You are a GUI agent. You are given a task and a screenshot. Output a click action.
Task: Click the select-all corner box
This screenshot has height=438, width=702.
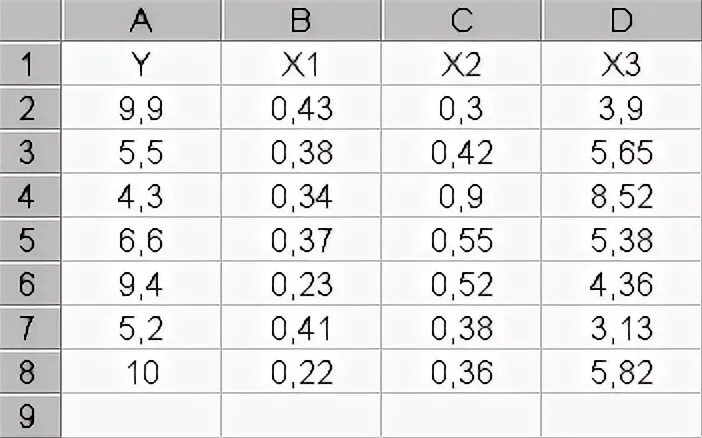[x=30, y=20]
